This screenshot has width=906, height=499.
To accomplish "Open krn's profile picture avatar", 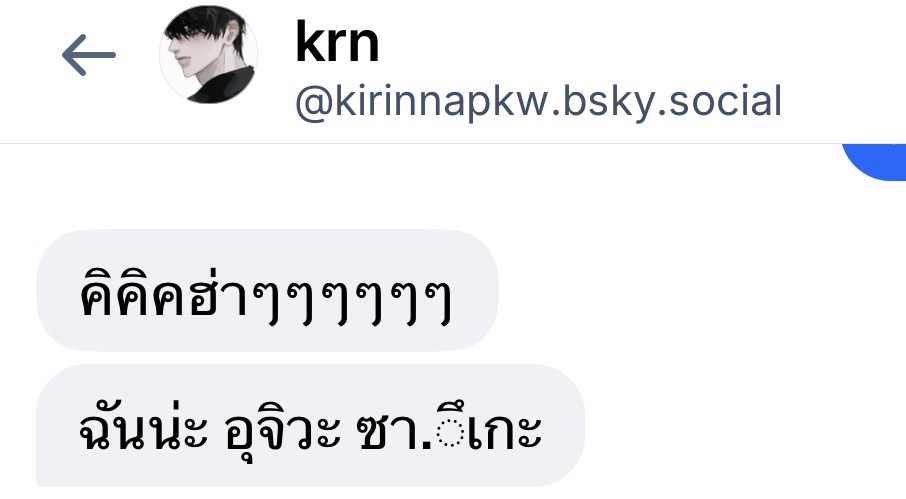I will click(x=209, y=55).
